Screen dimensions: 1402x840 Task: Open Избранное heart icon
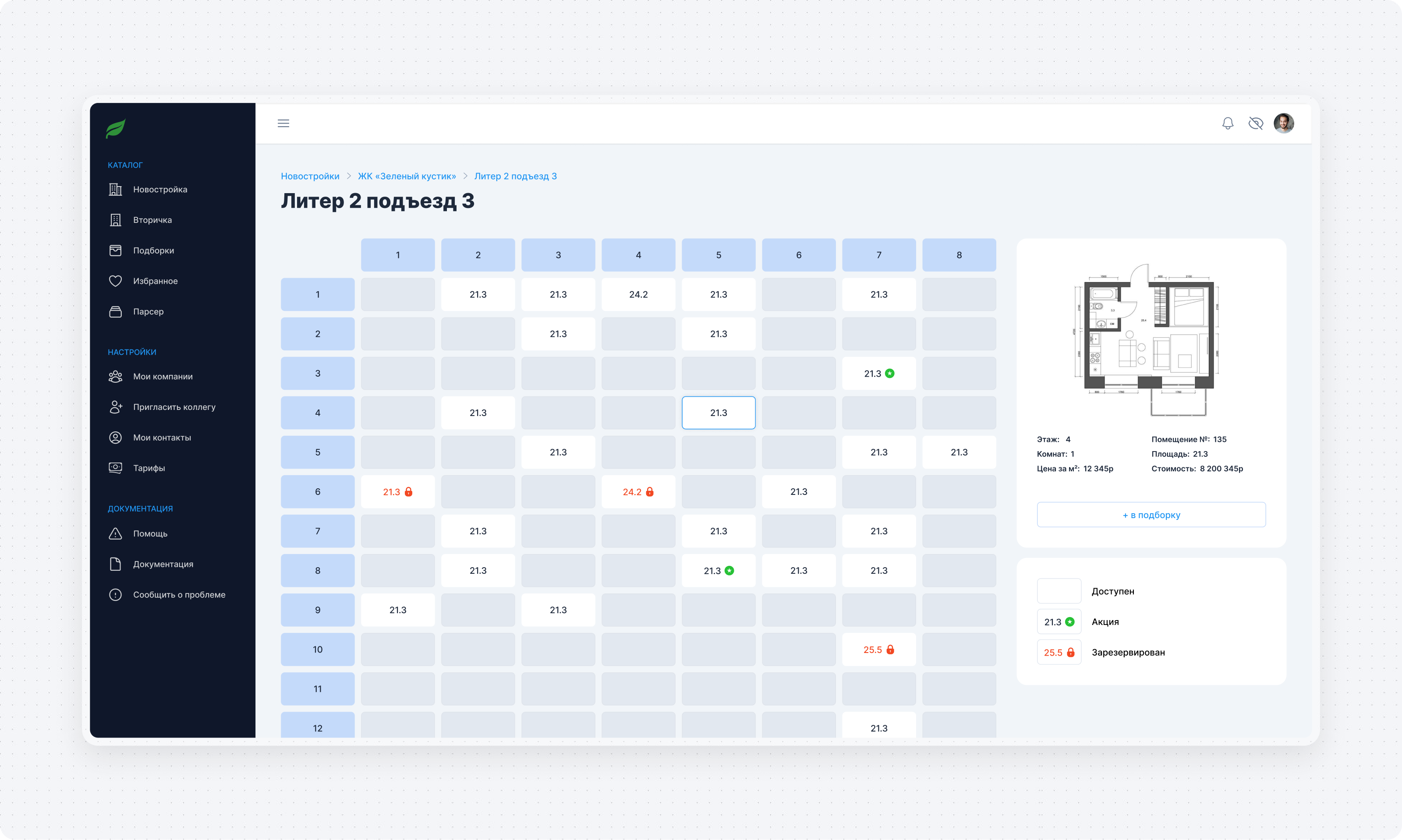coord(116,281)
